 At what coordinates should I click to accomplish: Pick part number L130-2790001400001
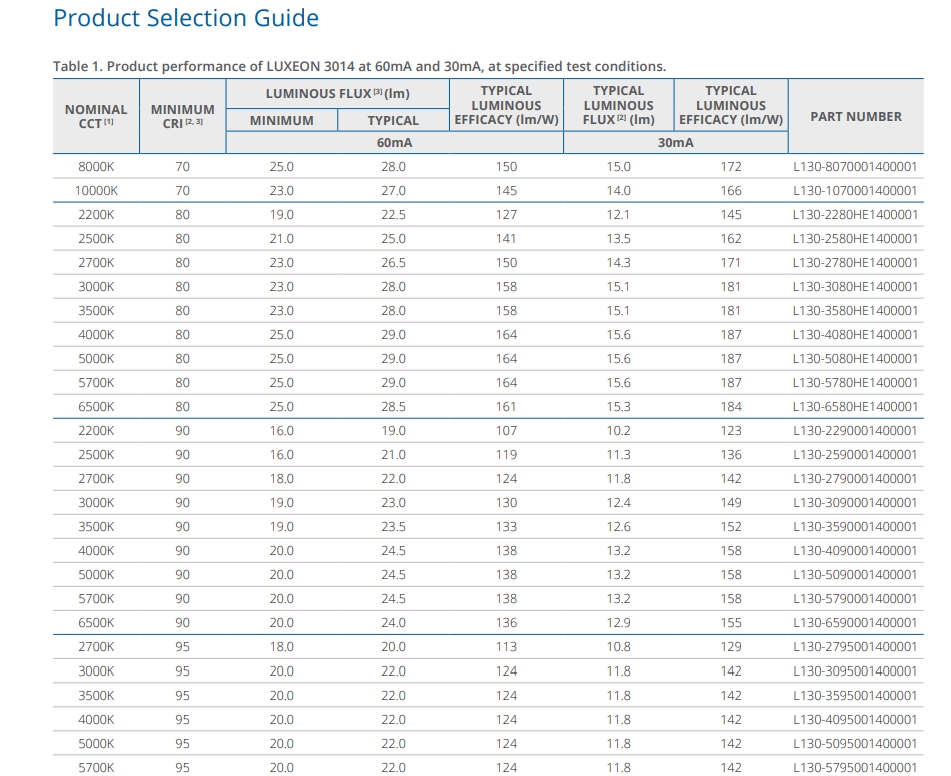(855, 479)
